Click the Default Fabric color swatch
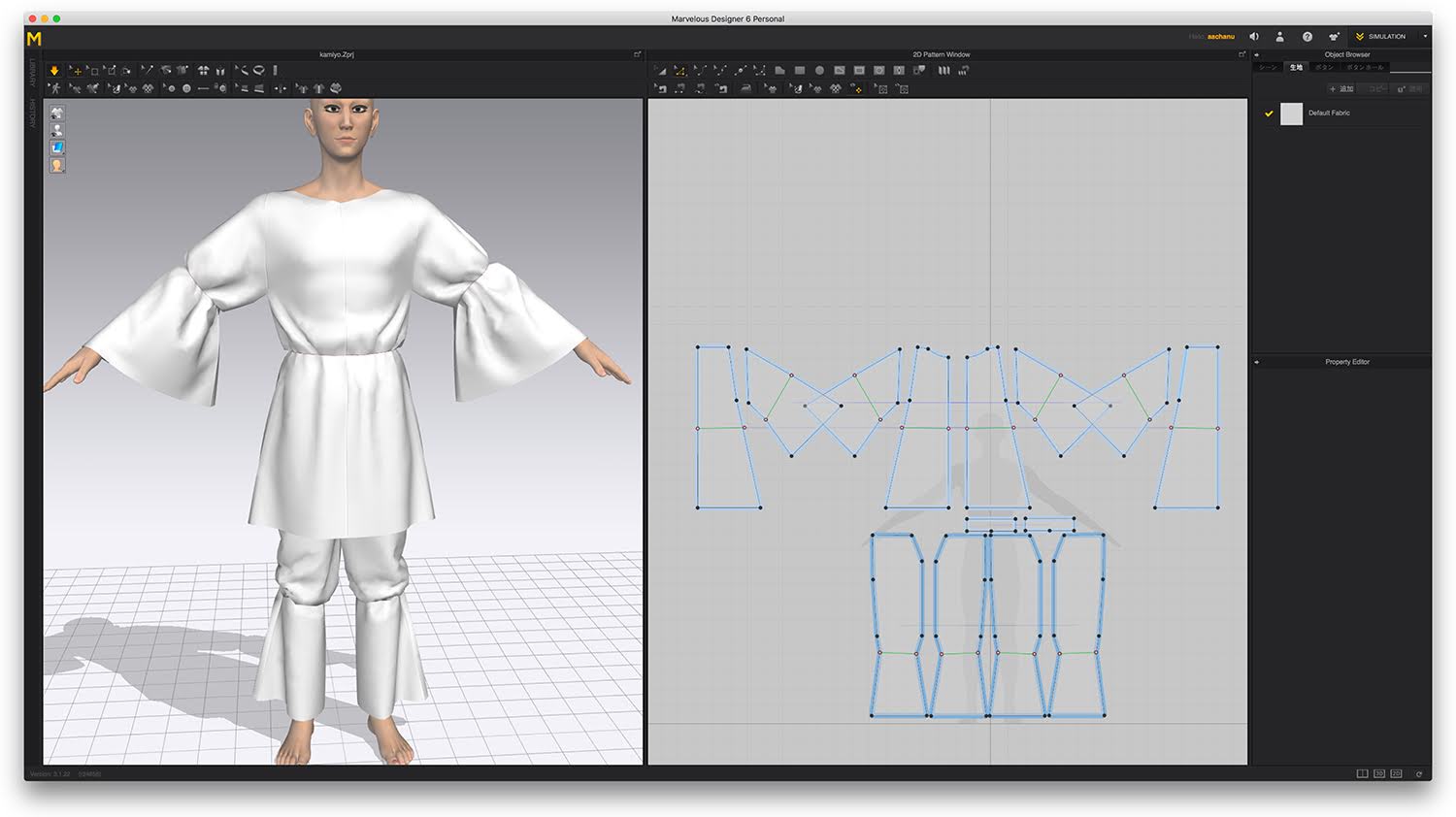The height and width of the screenshot is (817, 1456). point(1291,114)
